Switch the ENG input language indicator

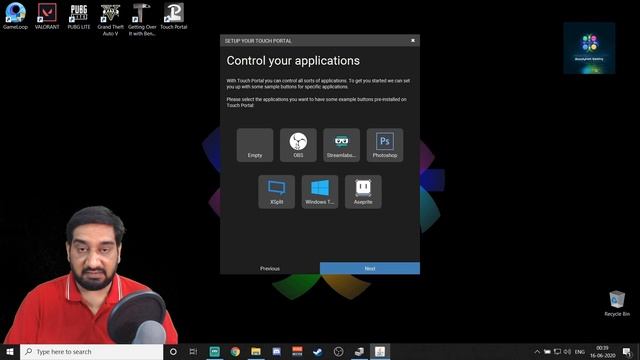pos(580,351)
